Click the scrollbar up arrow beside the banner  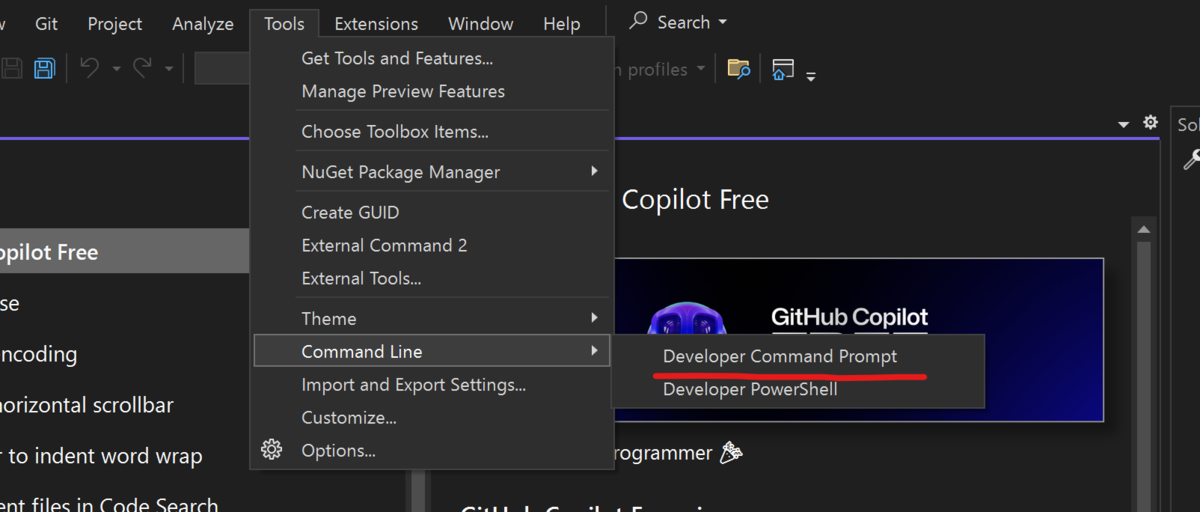coord(1144,229)
